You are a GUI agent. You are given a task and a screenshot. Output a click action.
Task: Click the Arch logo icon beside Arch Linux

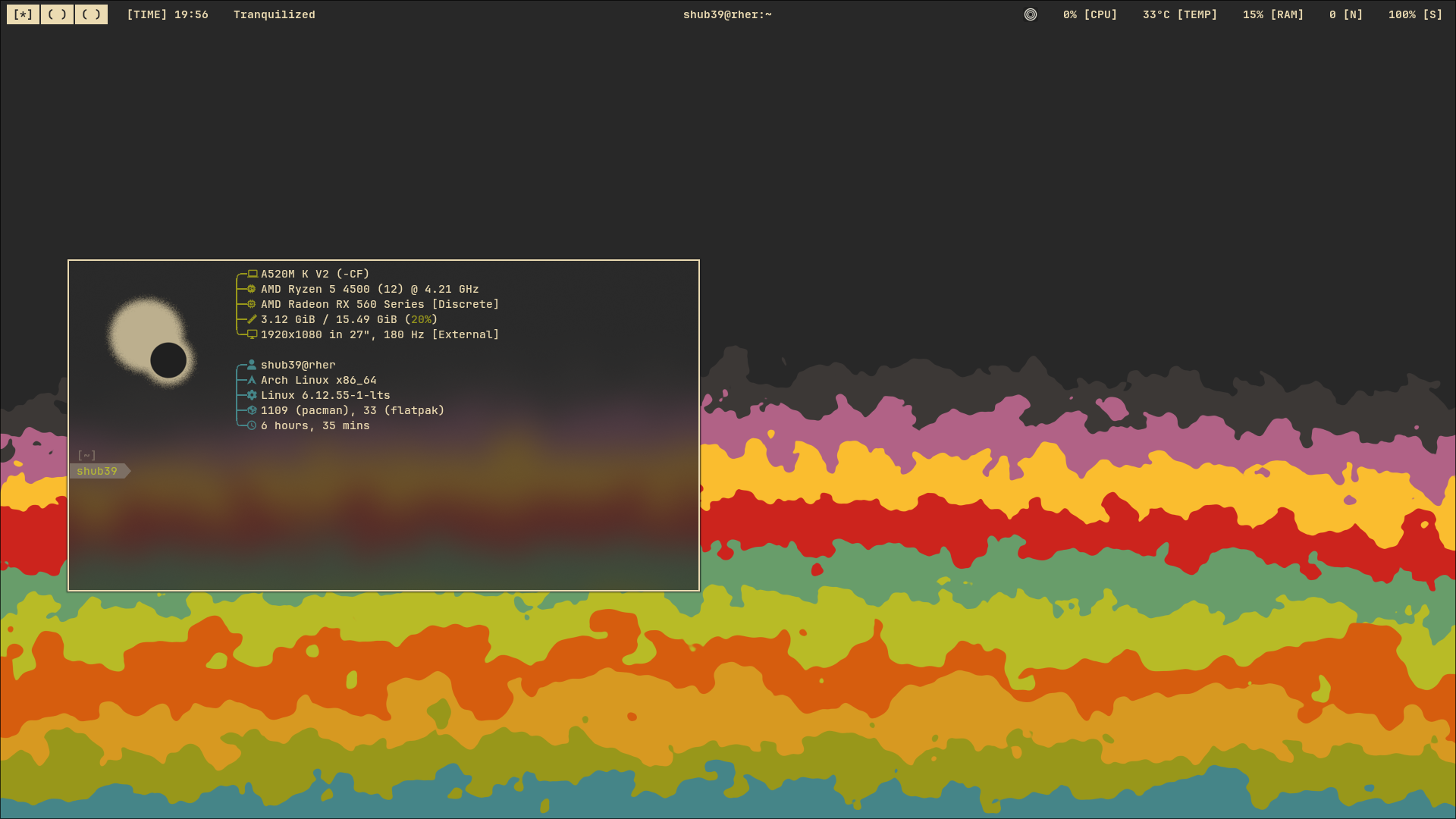click(x=252, y=380)
